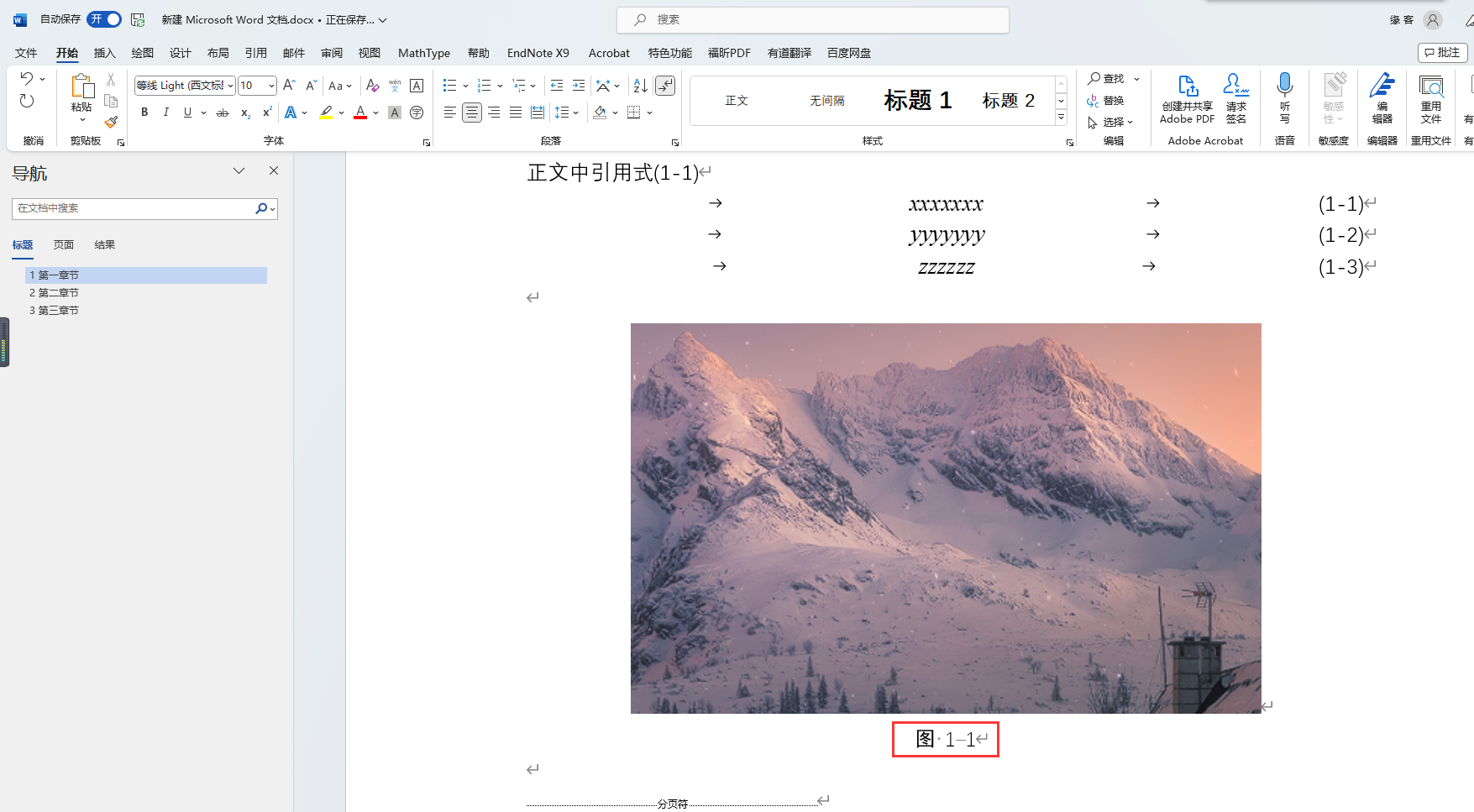The width and height of the screenshot is (1474, 812).
Task: Toggle the AutoSave switch
Action: click(104, 19)
